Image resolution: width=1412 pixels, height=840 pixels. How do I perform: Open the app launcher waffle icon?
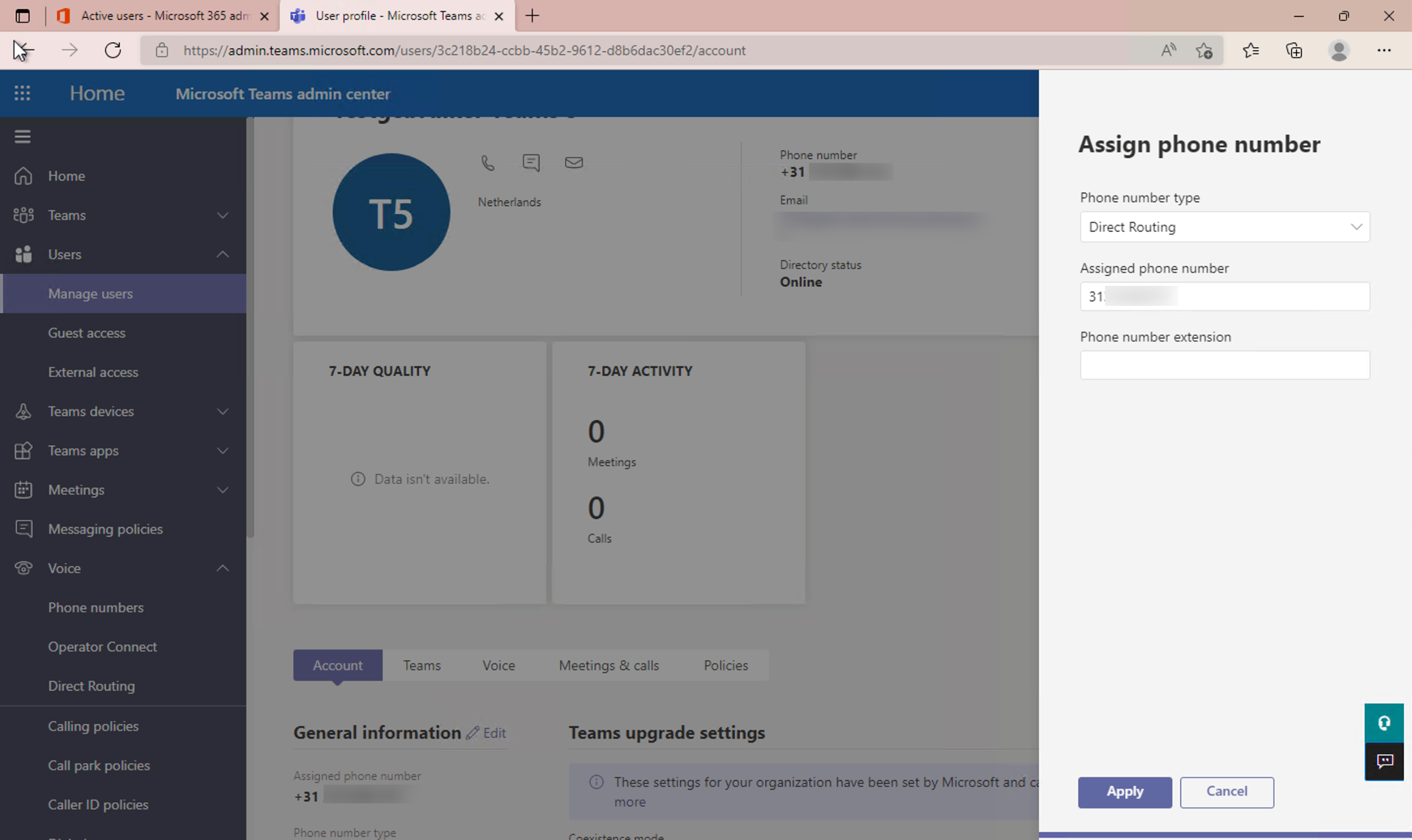pos(22,94)
